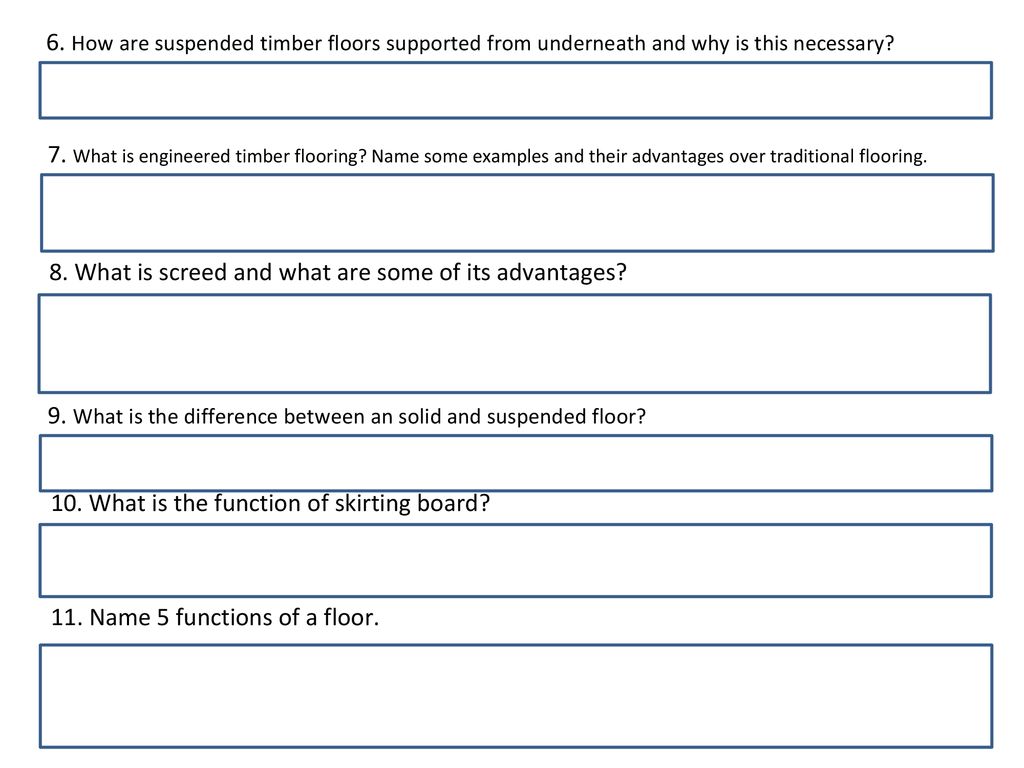Screen dimensions: 1024x768
Task: Click the answer box under engineered timber flooring
Action: pos(517,212)
